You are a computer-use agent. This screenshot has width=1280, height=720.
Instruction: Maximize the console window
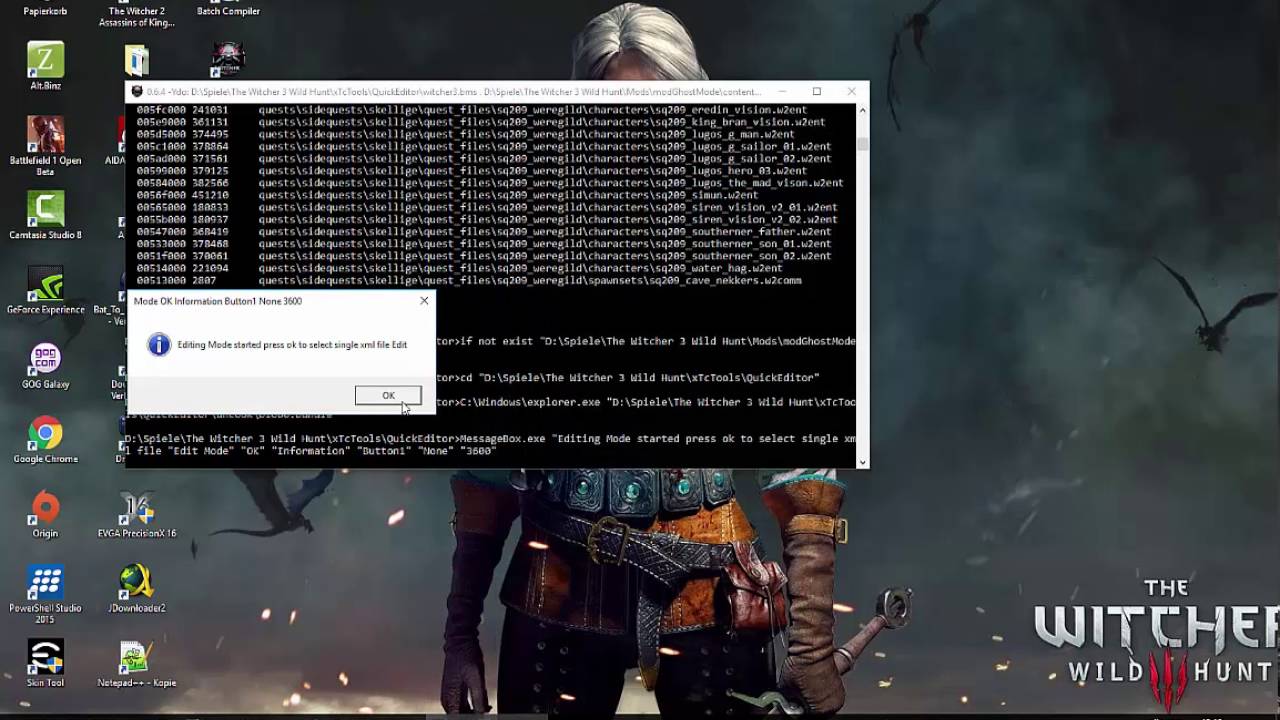(817, 92)
